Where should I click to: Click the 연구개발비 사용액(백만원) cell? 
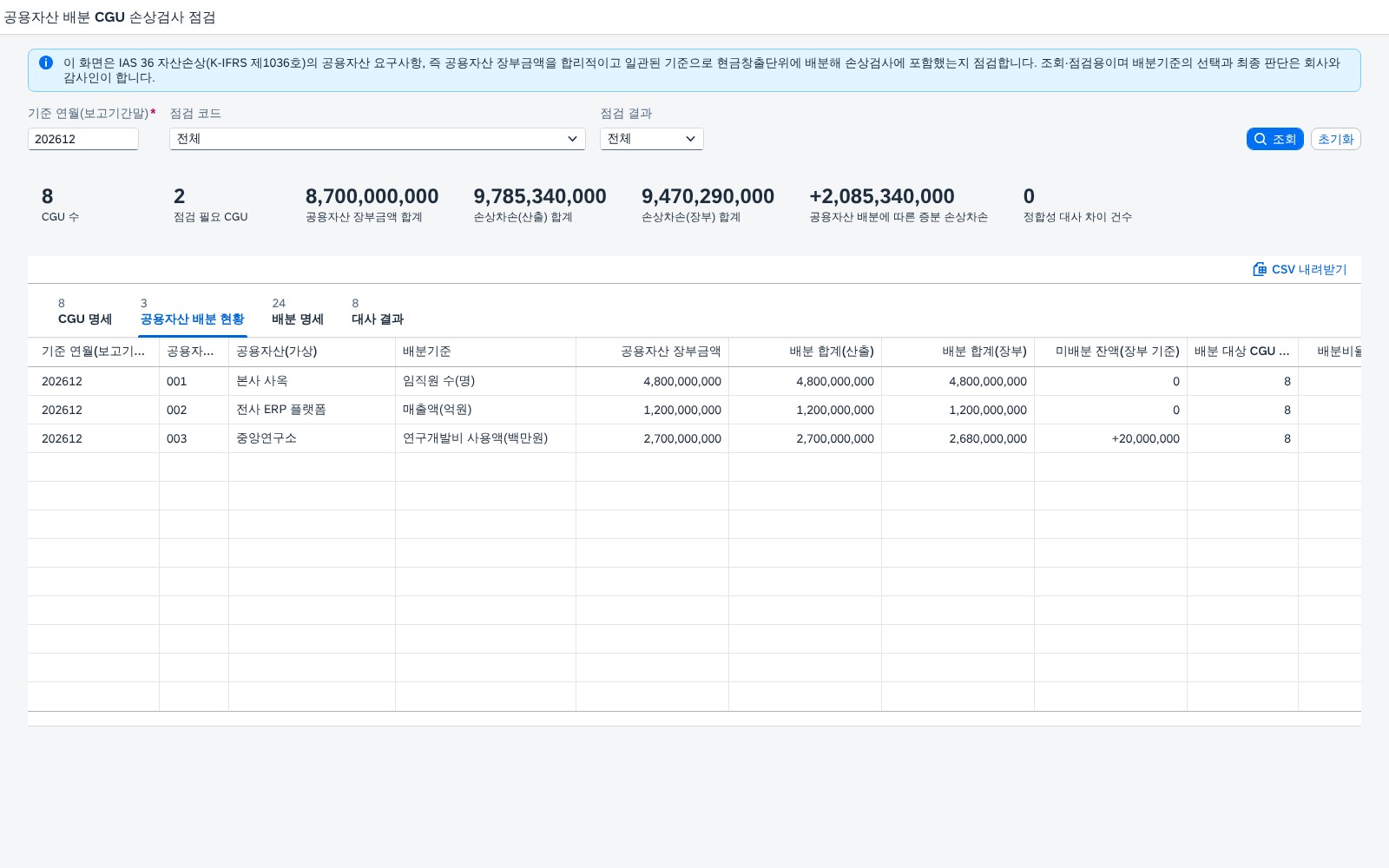486,438
